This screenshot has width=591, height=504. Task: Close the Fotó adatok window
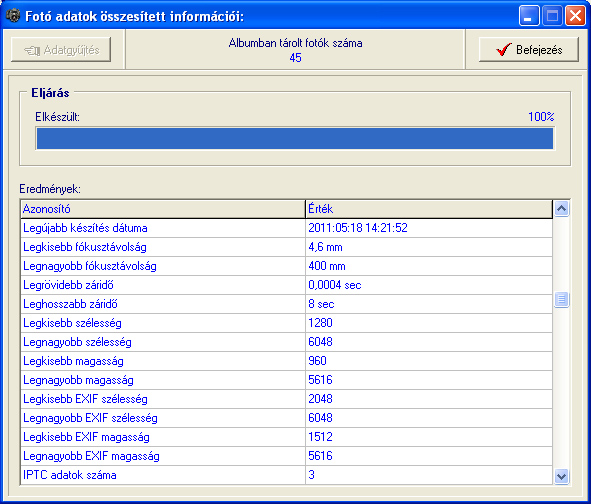[x=575, y=15]
